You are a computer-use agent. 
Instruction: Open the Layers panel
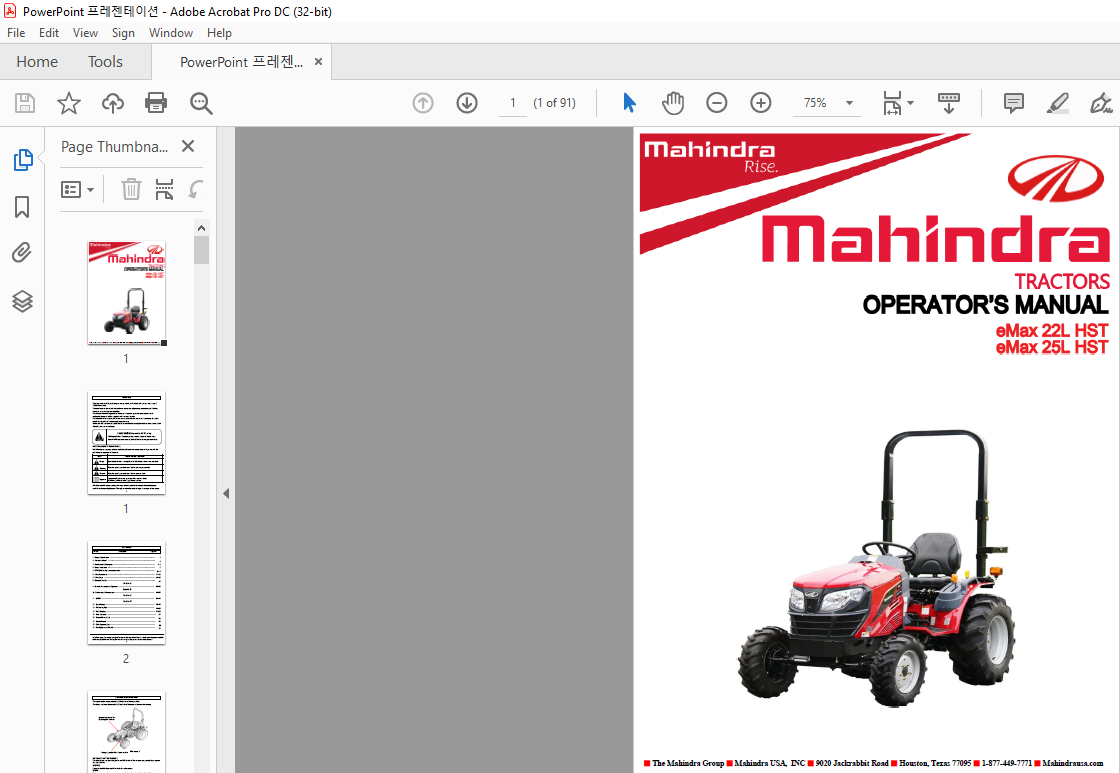pos(22,301)
